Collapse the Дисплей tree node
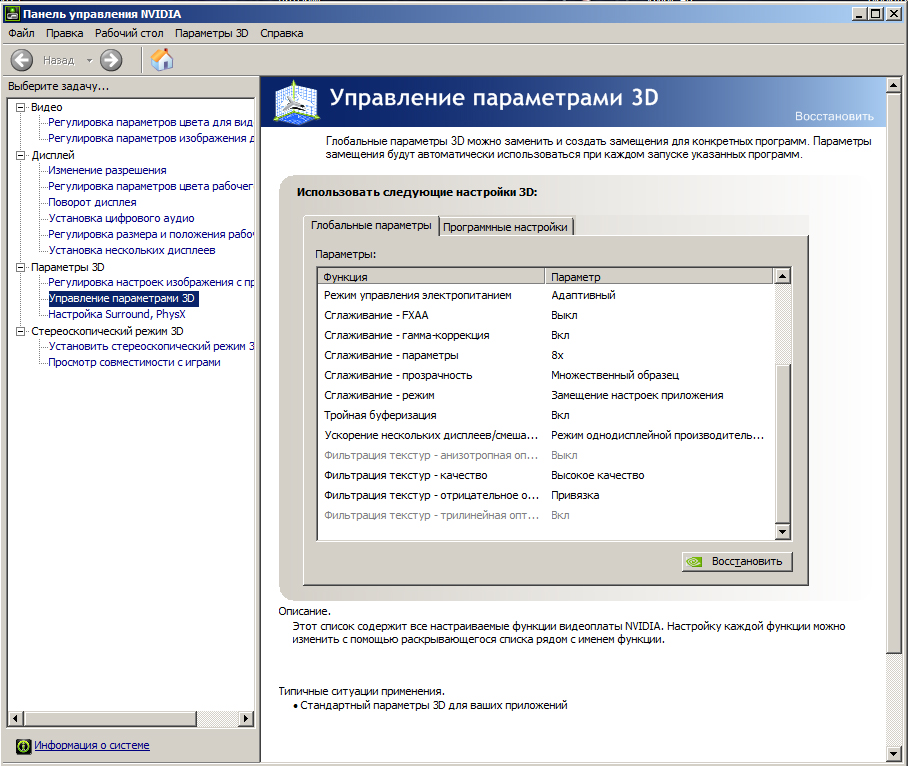 click(x=21, y=155)
